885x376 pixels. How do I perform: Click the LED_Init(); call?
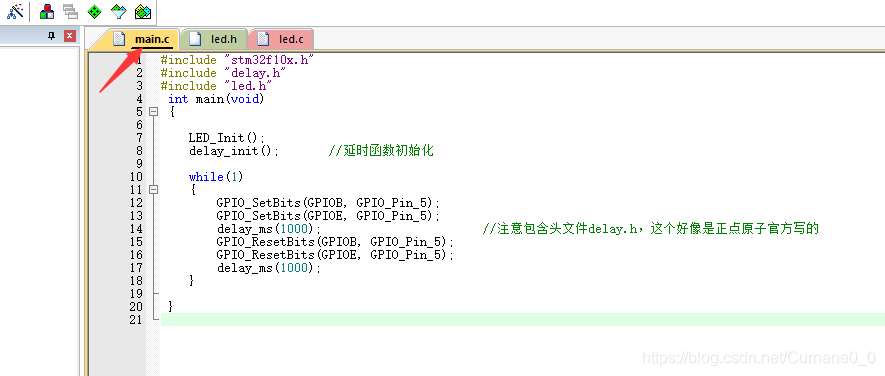click(226, 138)
